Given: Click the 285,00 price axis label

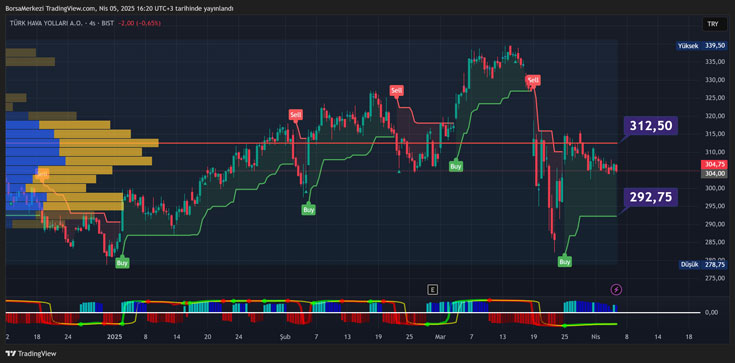Looking at the screenshot, I should [715, 242].
